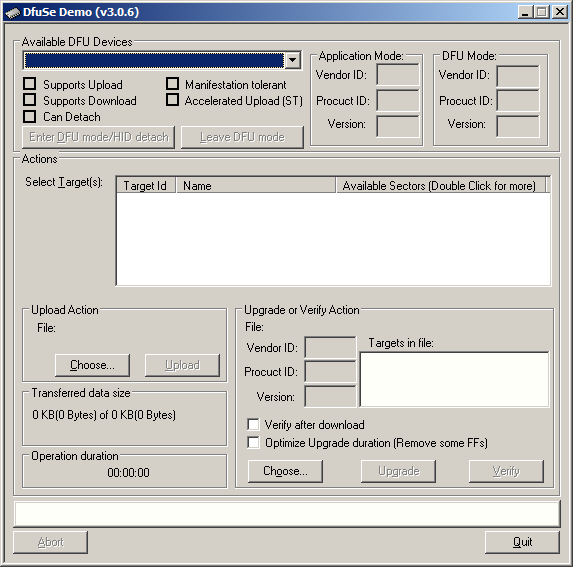Click the DFU Mode Version field
573x567 pixels.
518,126
